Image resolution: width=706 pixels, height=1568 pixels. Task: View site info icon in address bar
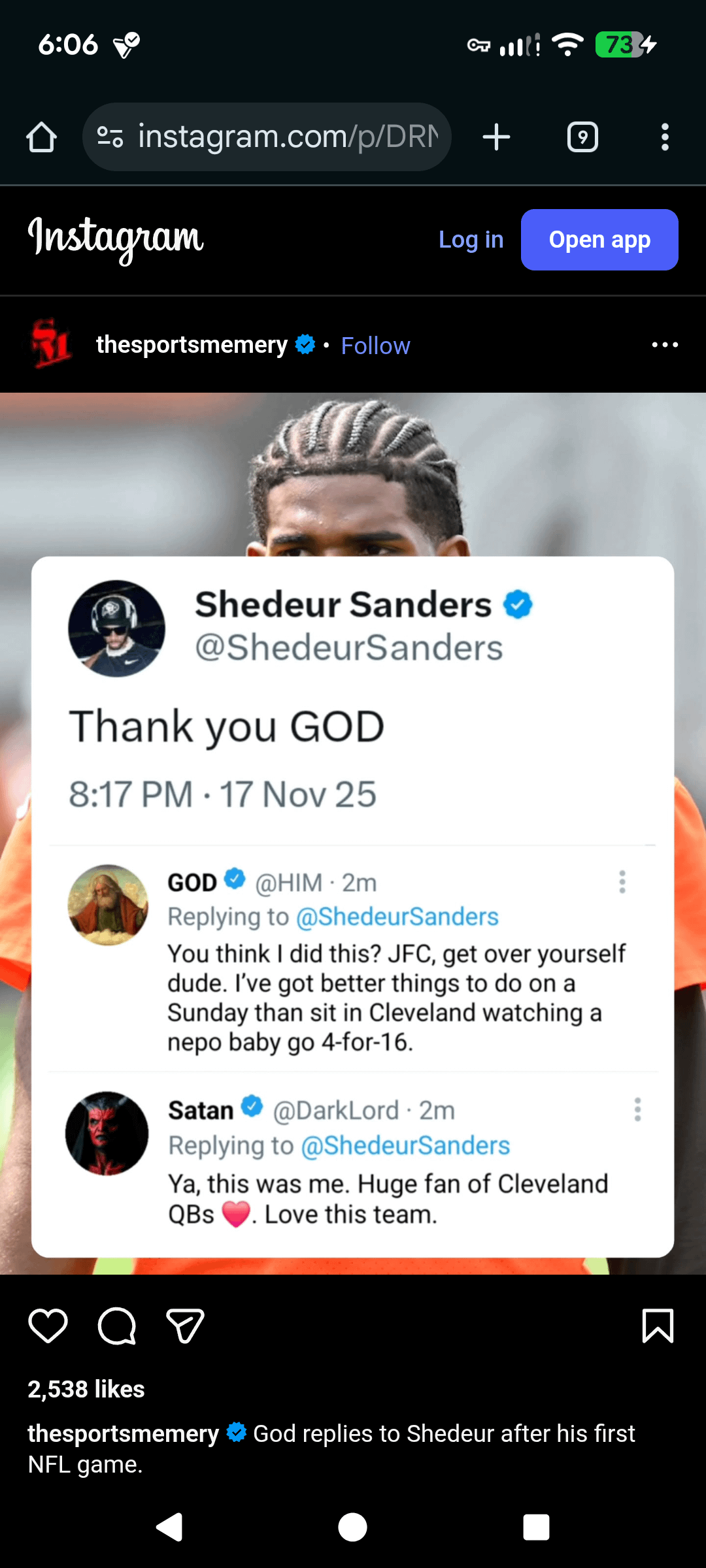point(110,137)
